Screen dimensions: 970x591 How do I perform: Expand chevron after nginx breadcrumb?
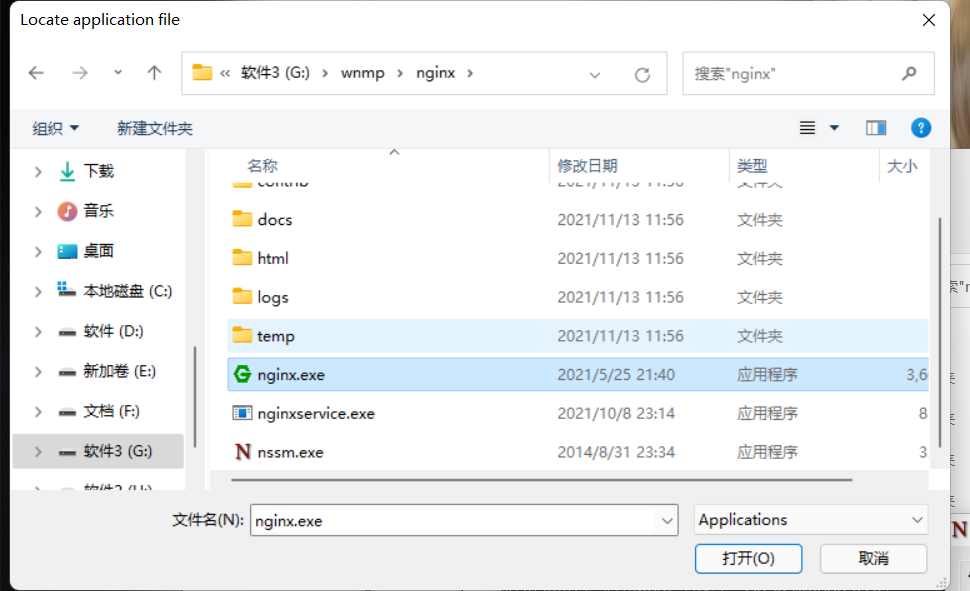[470, 74]
